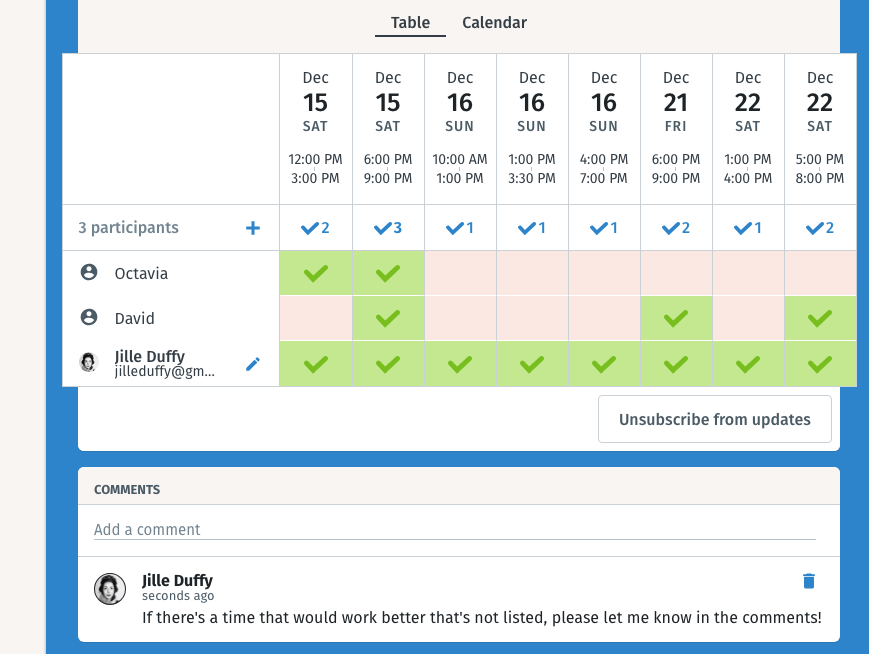Click Jille Duffy's profile photo in participants row
Screen dimensions: 869x654
click(89, 363)
